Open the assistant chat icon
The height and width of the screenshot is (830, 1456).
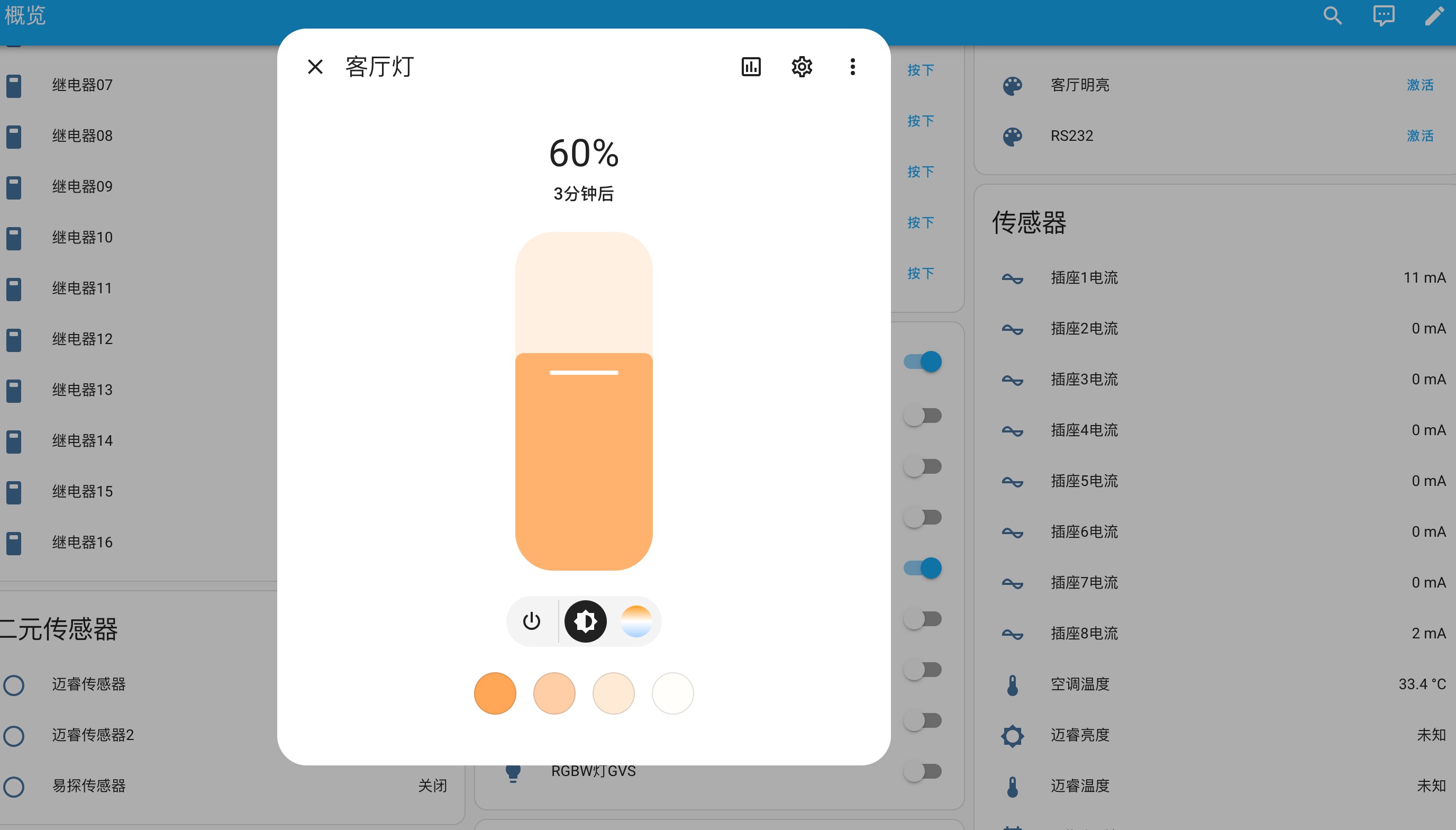[x=1383, y=16]
